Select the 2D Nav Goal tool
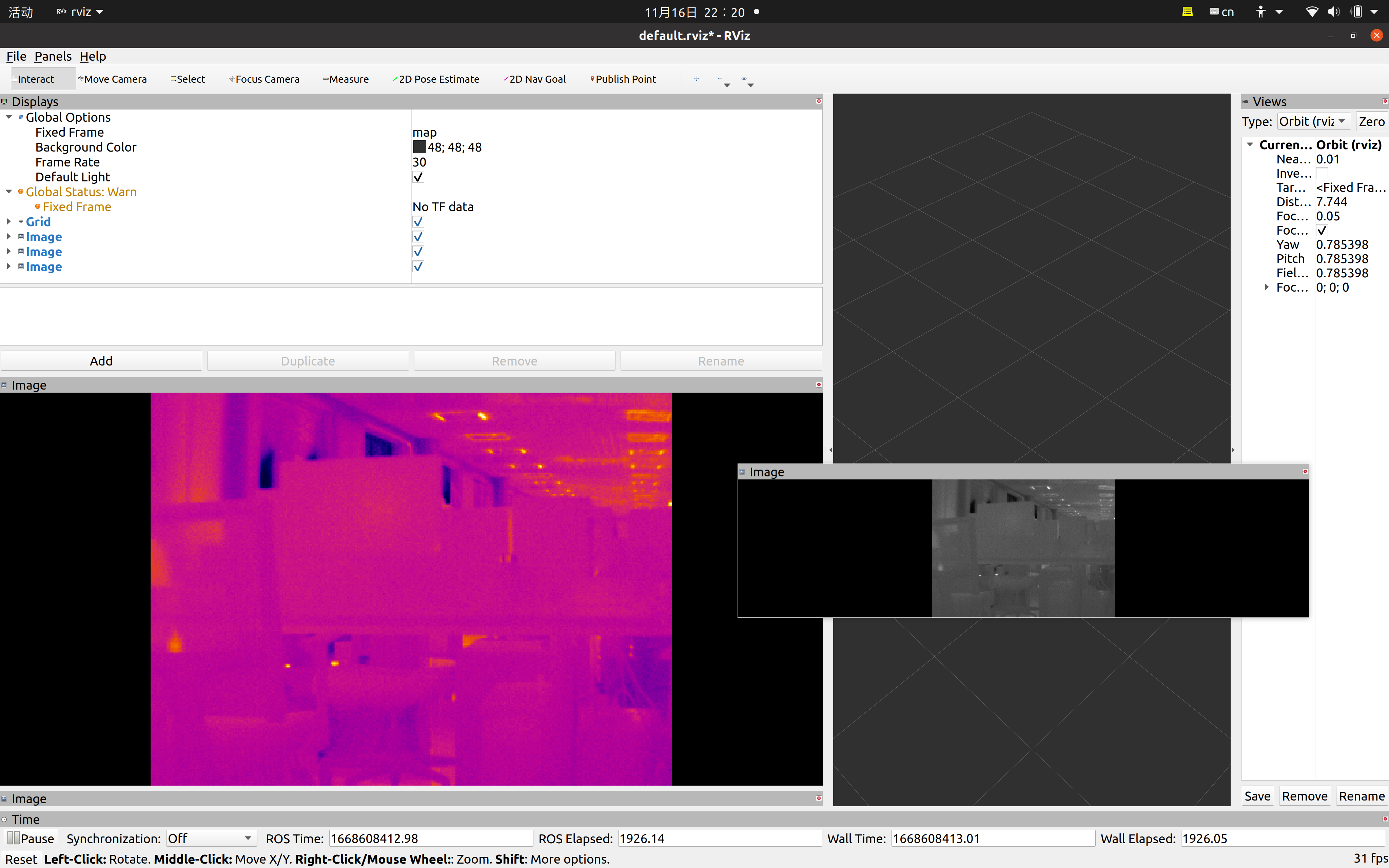 [x=535, y=79]
